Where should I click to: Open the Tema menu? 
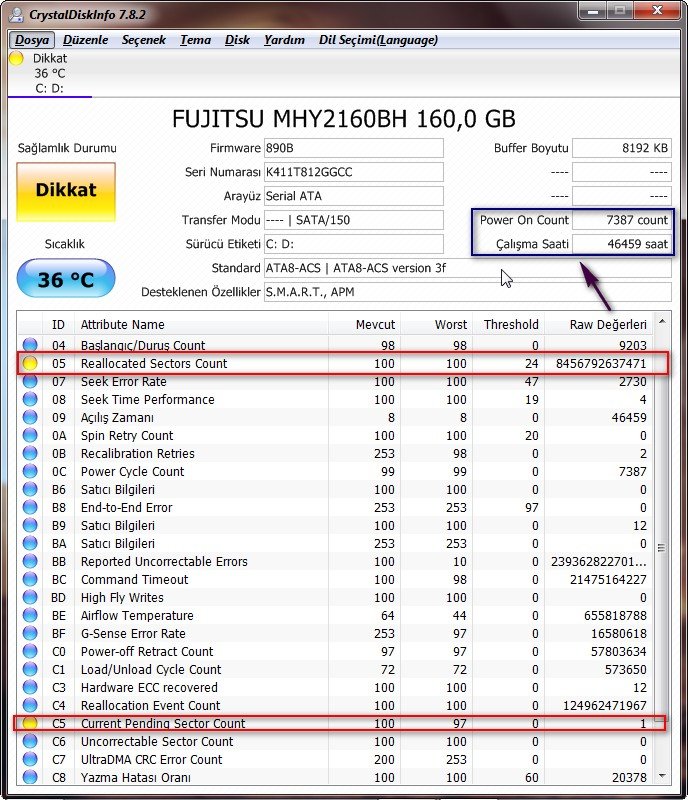(x=195, y=40)
